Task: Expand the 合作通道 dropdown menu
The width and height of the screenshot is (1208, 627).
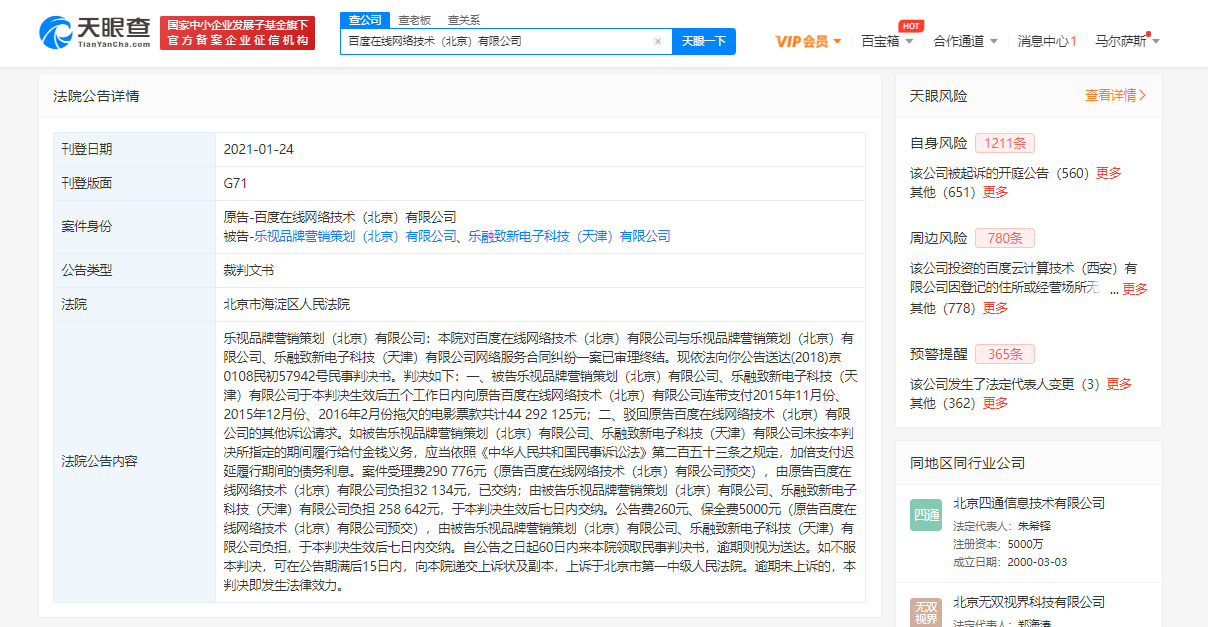Action: (965, 42)
